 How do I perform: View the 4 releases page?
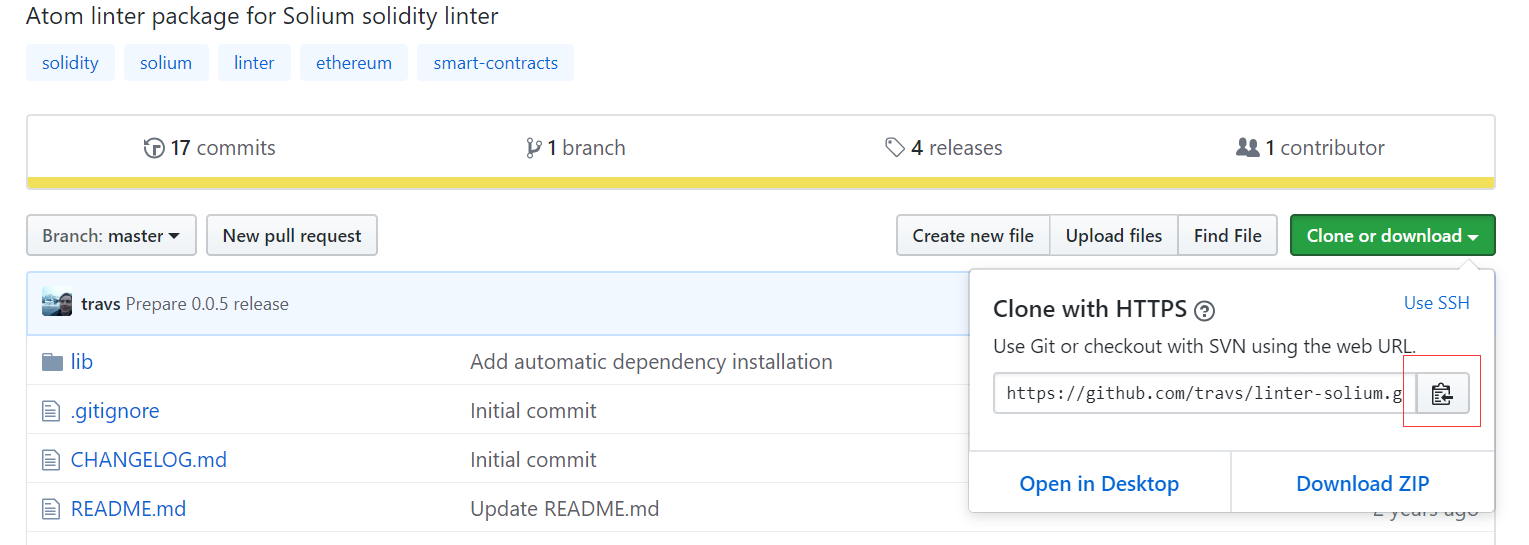944,148
